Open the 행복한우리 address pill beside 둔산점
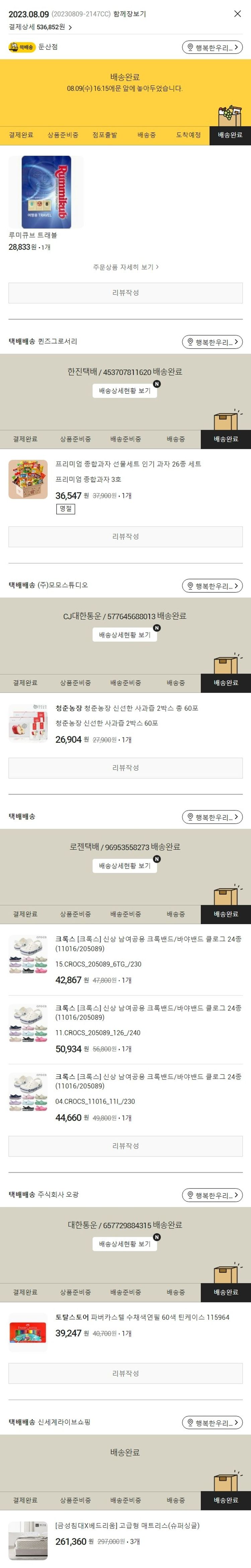The height and width of the screenshot is (1568, 251). pos(212,47)
